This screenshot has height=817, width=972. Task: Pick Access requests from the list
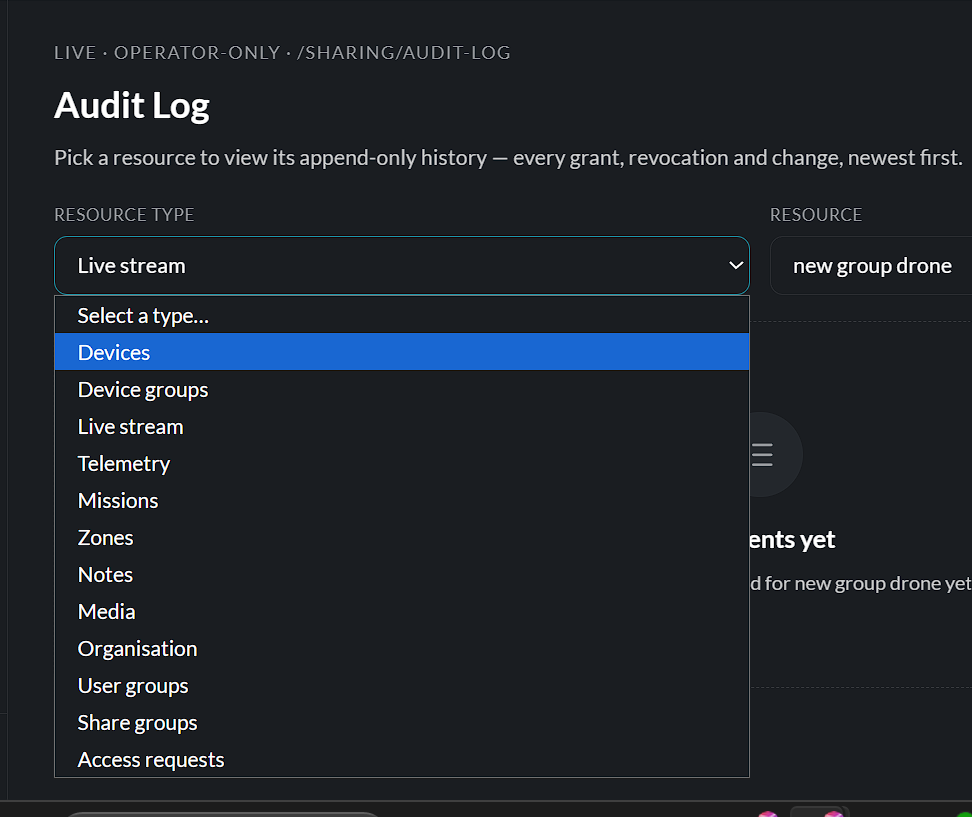(402, 759)
